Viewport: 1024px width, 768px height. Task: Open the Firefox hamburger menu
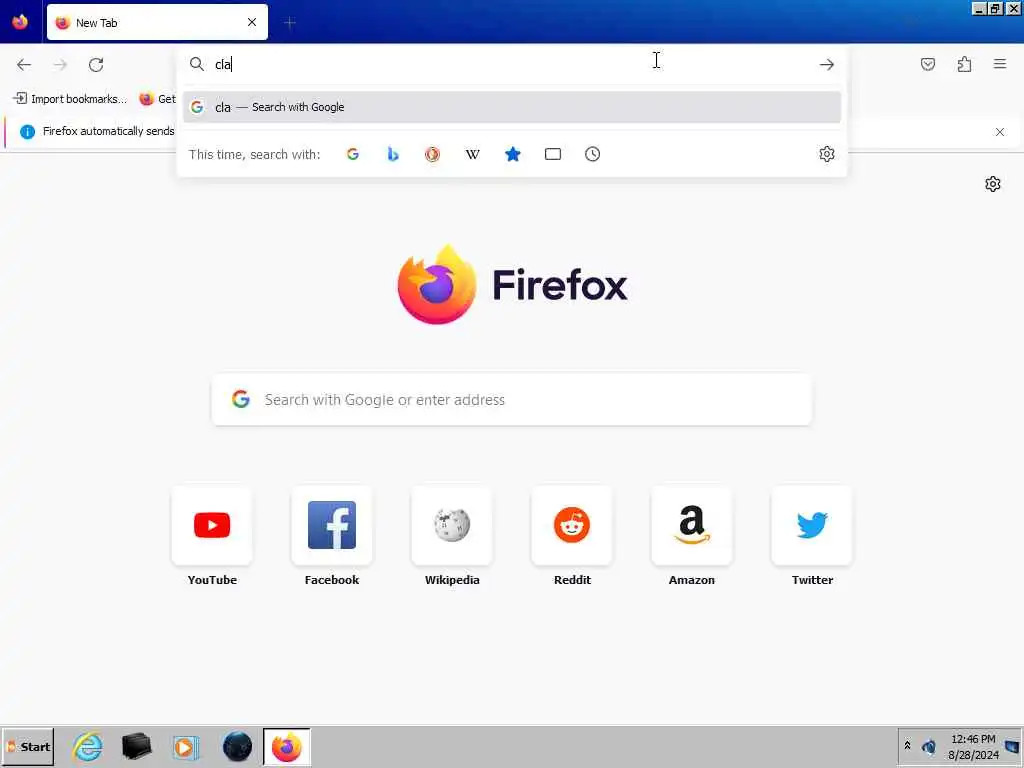(x=1000, y=64)
